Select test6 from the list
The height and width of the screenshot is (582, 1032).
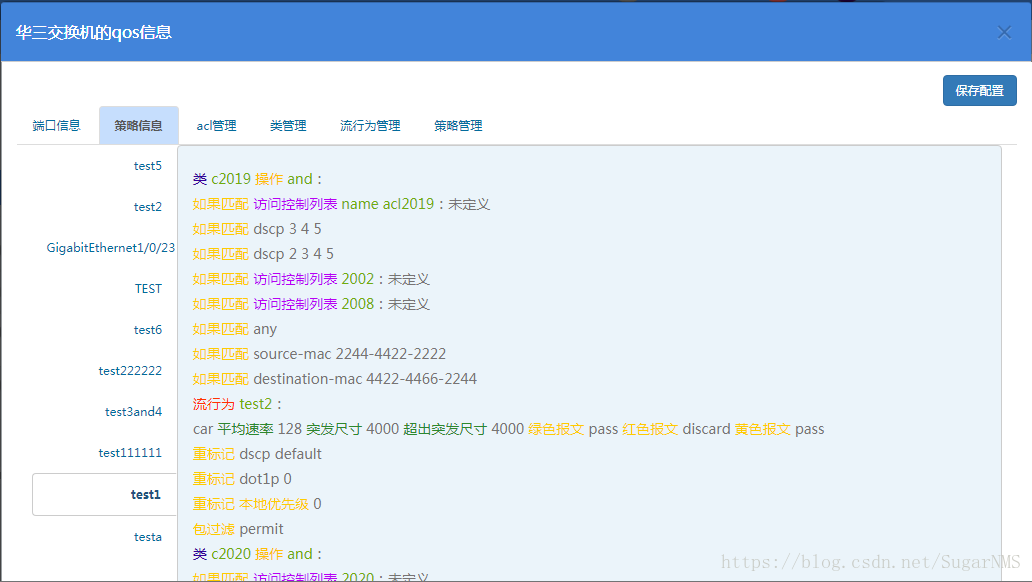147,329
